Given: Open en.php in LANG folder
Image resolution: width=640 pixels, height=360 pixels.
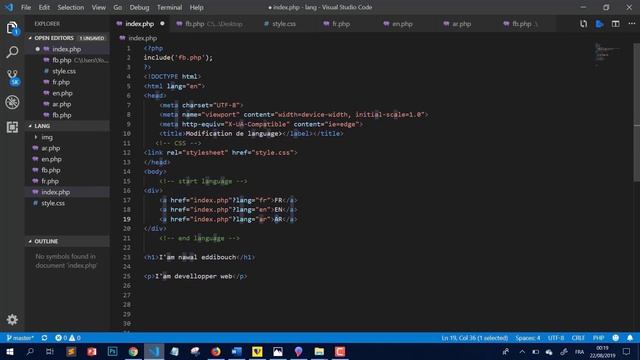Looking at the screenshot, I should click(x=51, y=159).
